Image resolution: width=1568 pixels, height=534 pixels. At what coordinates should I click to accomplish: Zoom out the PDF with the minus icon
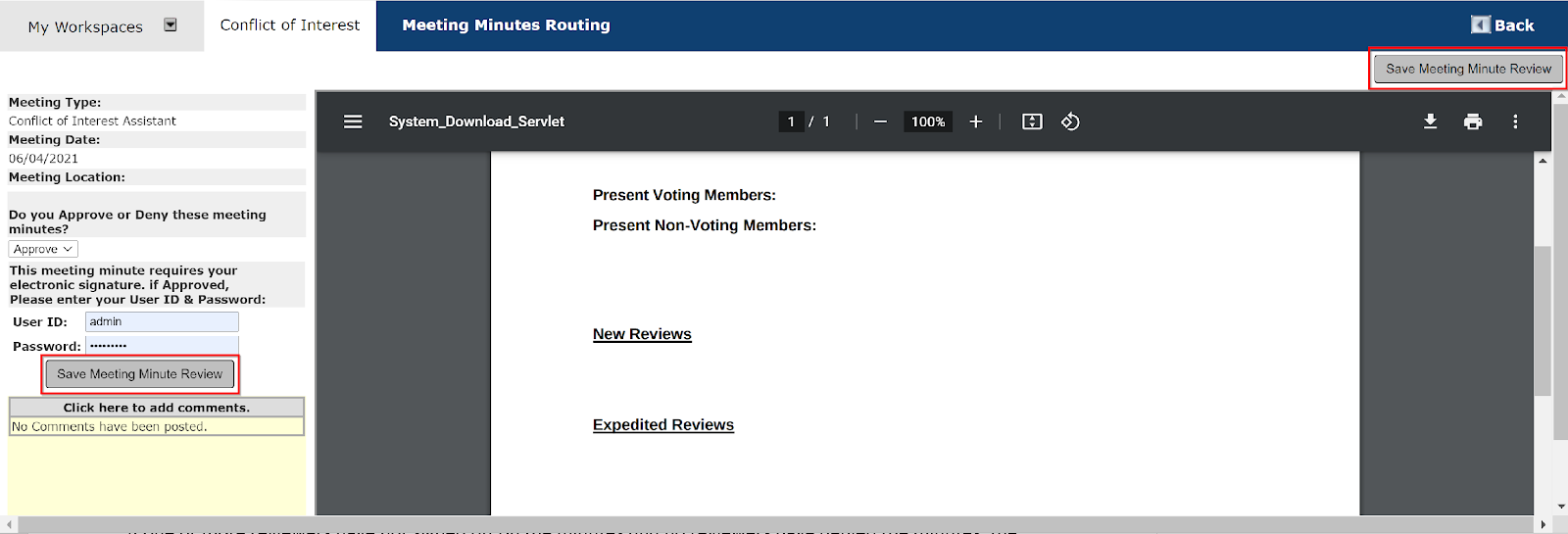[880, 121]
